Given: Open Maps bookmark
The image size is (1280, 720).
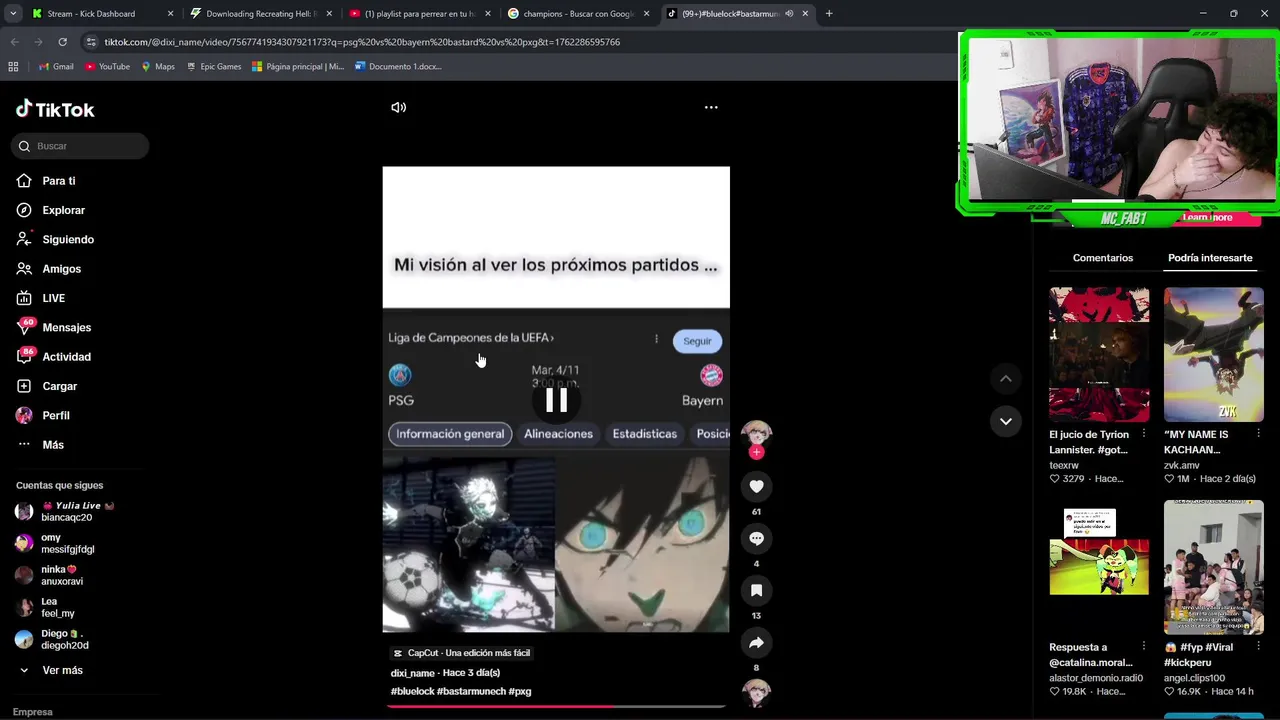Looking at the screenshot, I should tap(158, 67).
